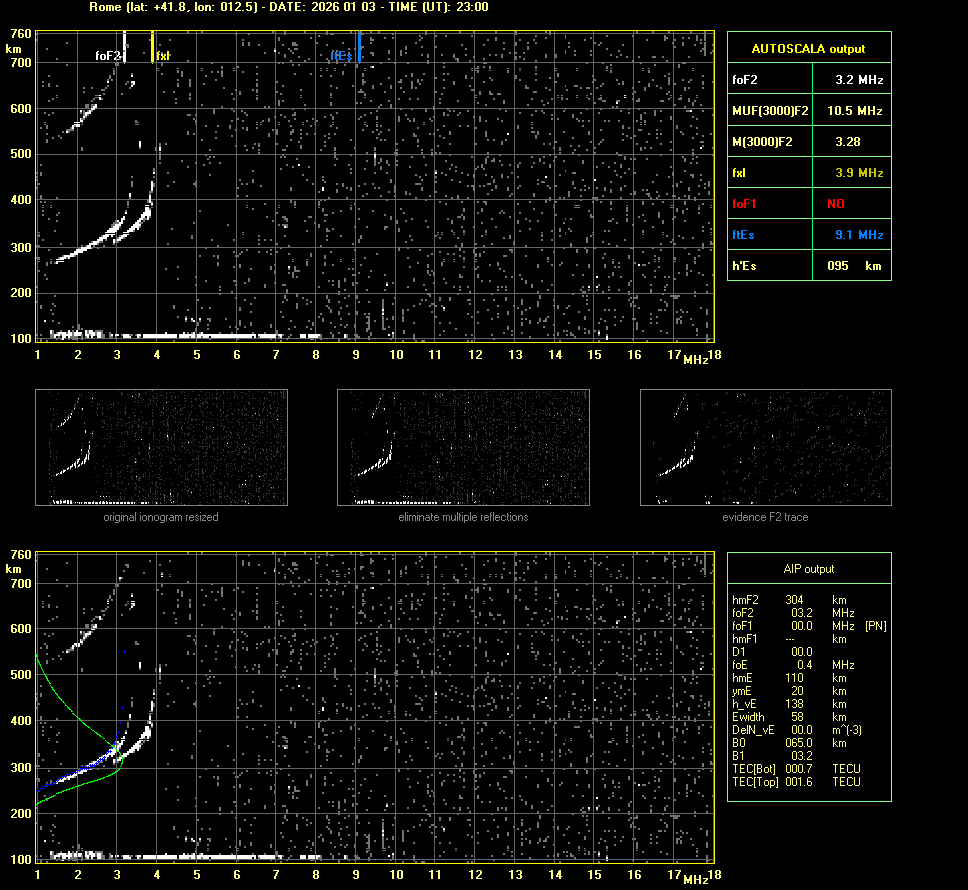Select the h'Es 095 km row

tap(808, 266)
